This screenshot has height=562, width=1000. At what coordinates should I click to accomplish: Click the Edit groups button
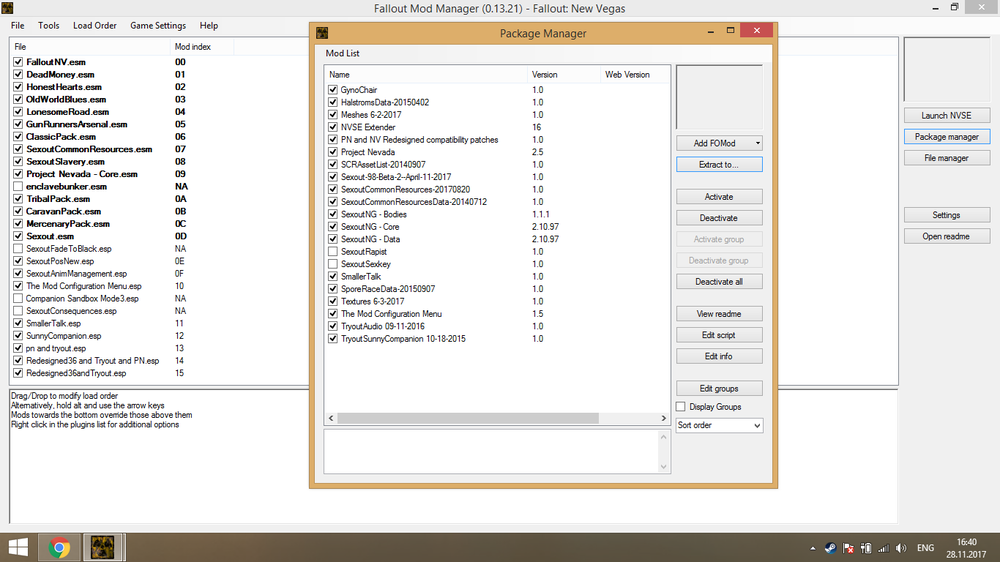pos(719,388)
